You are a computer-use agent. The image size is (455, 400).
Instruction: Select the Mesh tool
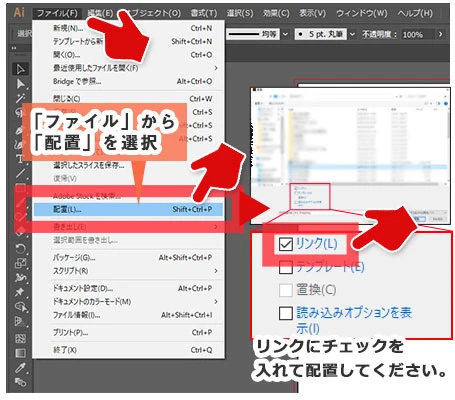click(x=20, y=338)
